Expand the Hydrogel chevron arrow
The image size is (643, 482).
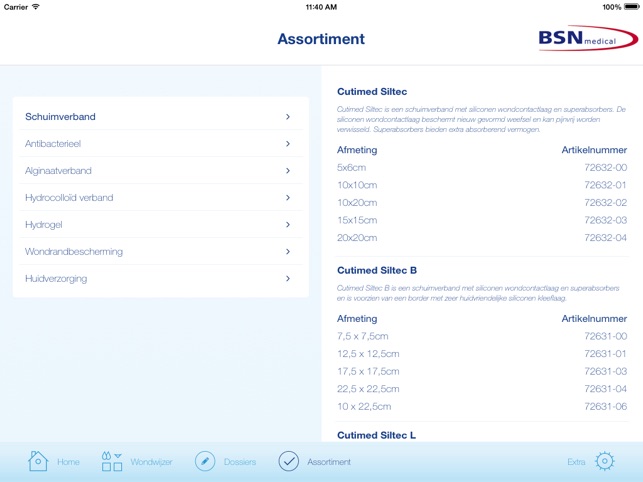click(288, 225)
